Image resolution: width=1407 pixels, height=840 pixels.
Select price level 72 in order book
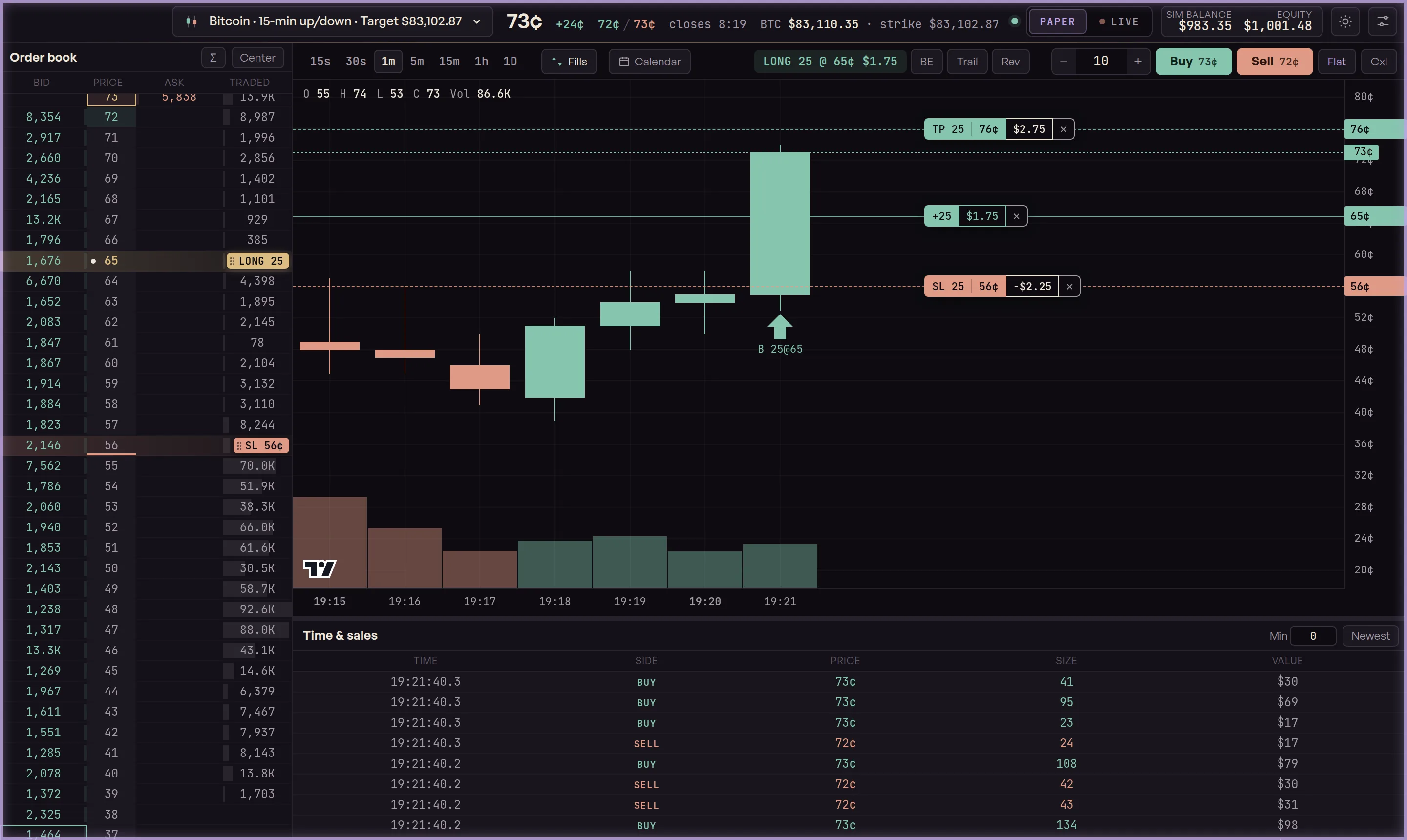click(x=111, y=117)
